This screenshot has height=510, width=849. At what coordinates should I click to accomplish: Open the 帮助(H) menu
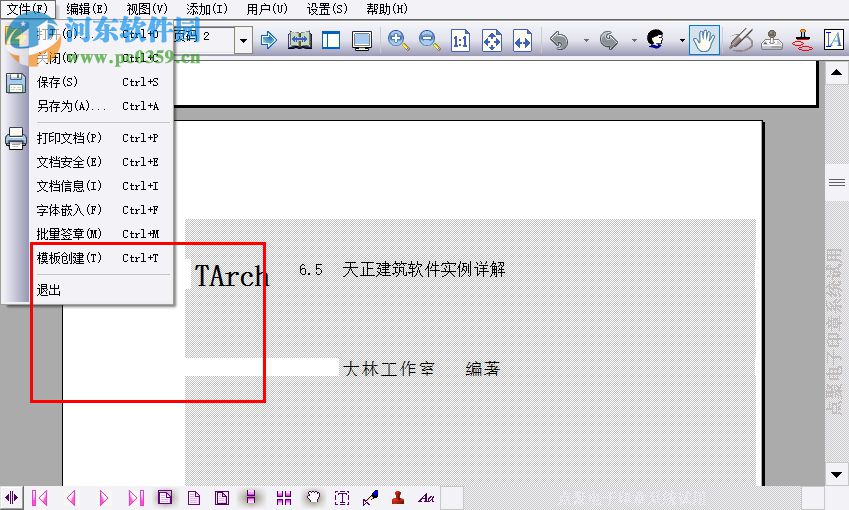[387, 9]
